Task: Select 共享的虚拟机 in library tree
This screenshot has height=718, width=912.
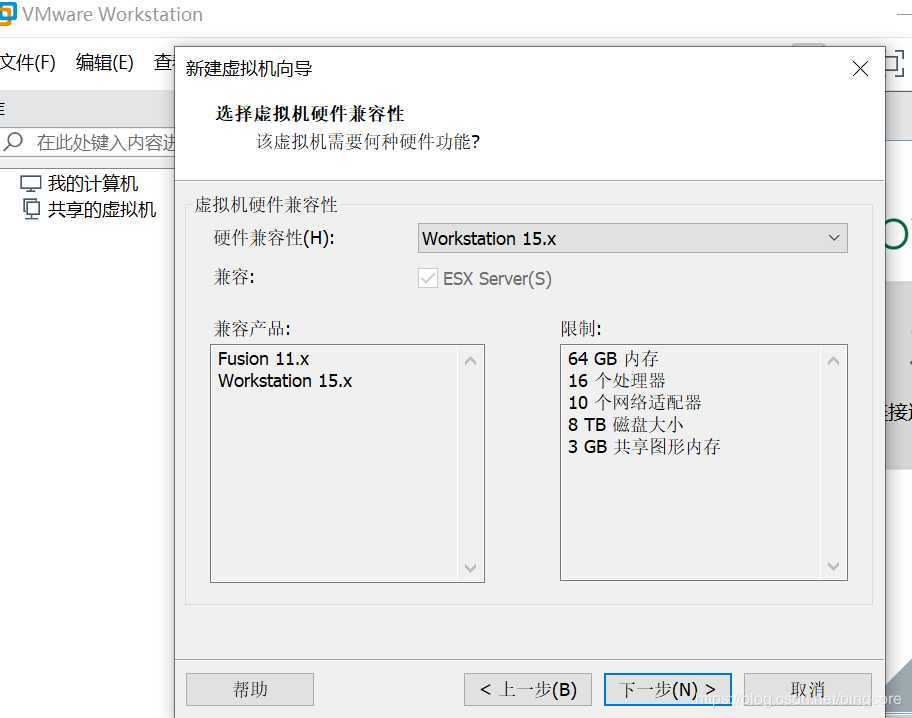Action: tap(102, 209)
